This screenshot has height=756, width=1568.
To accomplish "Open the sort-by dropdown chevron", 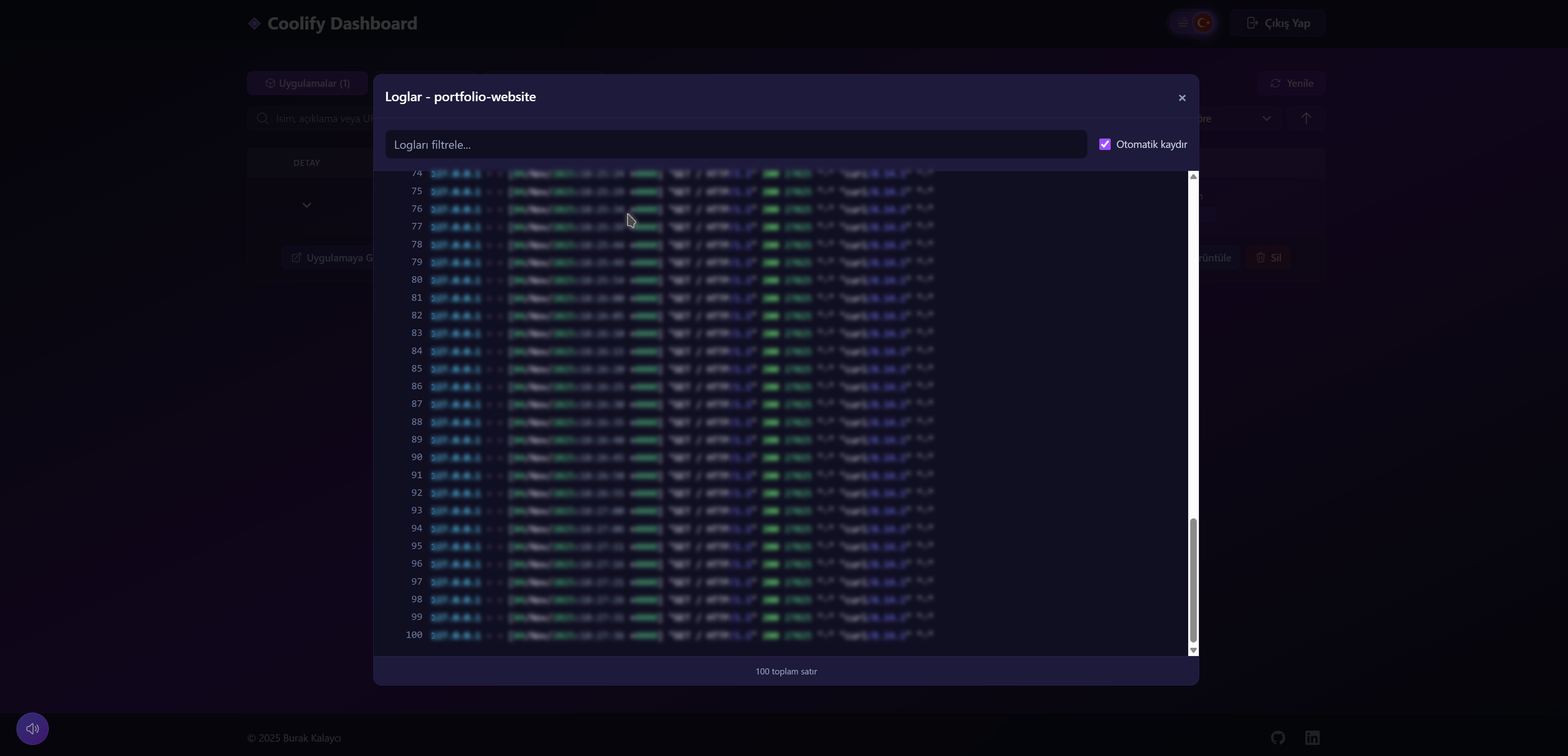I will pos(1266,119).
